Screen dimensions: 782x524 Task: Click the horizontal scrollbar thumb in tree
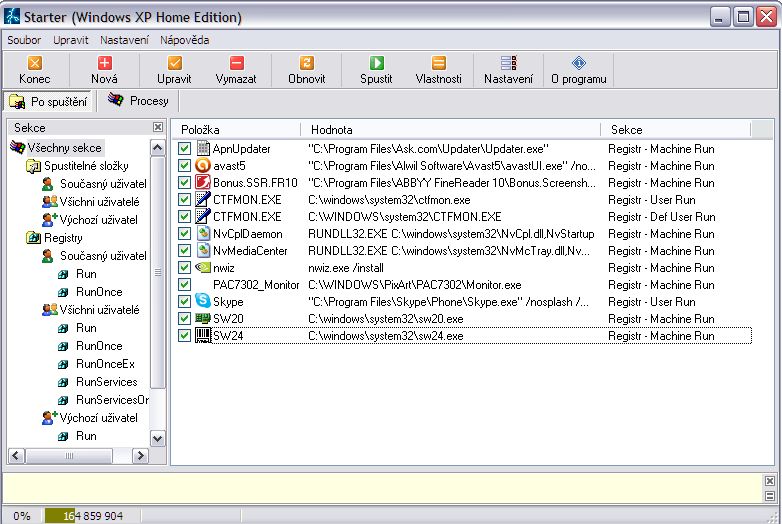pos(69,456)
